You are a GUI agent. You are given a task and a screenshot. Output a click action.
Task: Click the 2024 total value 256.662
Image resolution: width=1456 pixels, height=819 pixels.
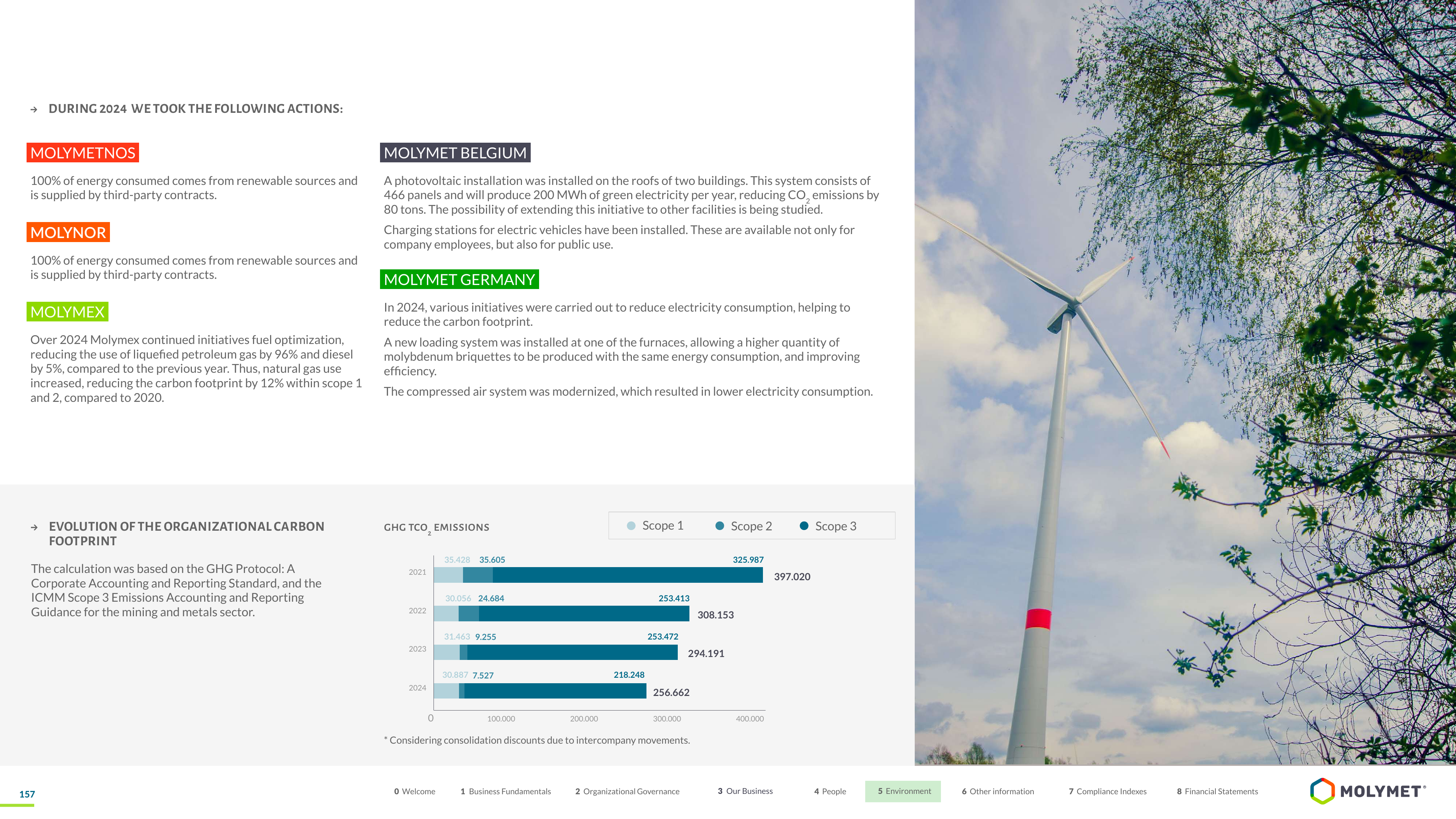671,692
